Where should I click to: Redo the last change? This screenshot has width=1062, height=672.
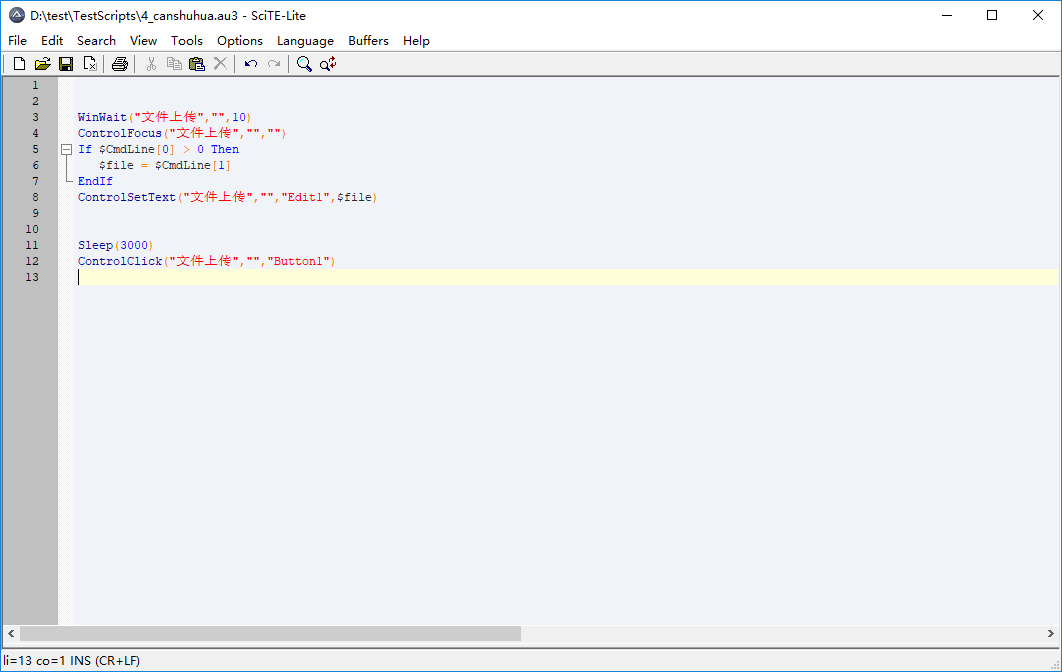point(273,63)
